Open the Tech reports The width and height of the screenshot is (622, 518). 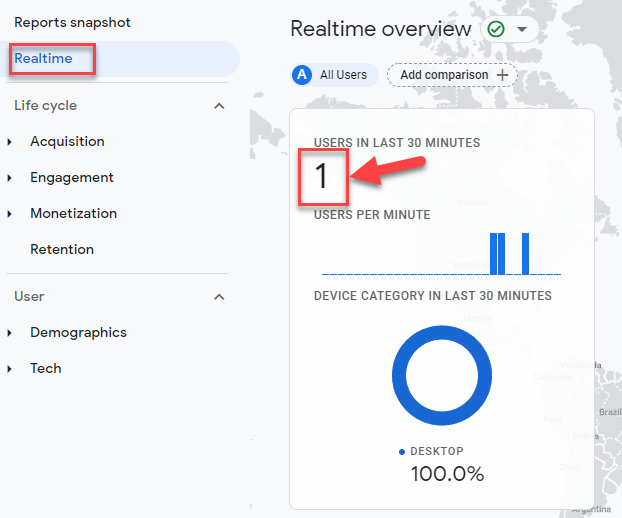46,368
